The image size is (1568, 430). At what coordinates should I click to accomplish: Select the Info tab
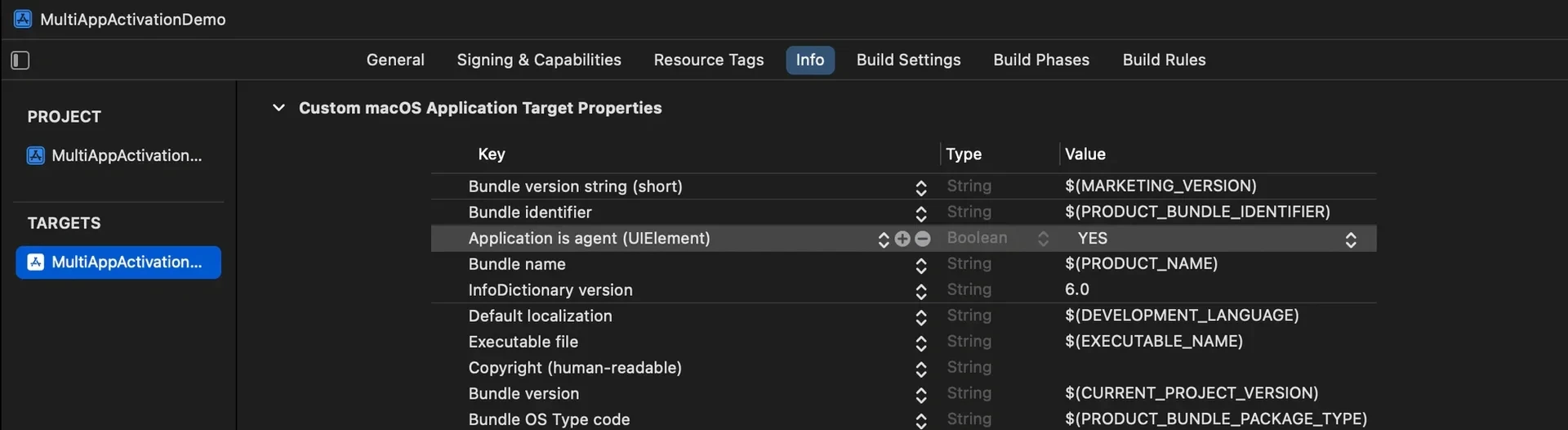click(x=810, y=60)
